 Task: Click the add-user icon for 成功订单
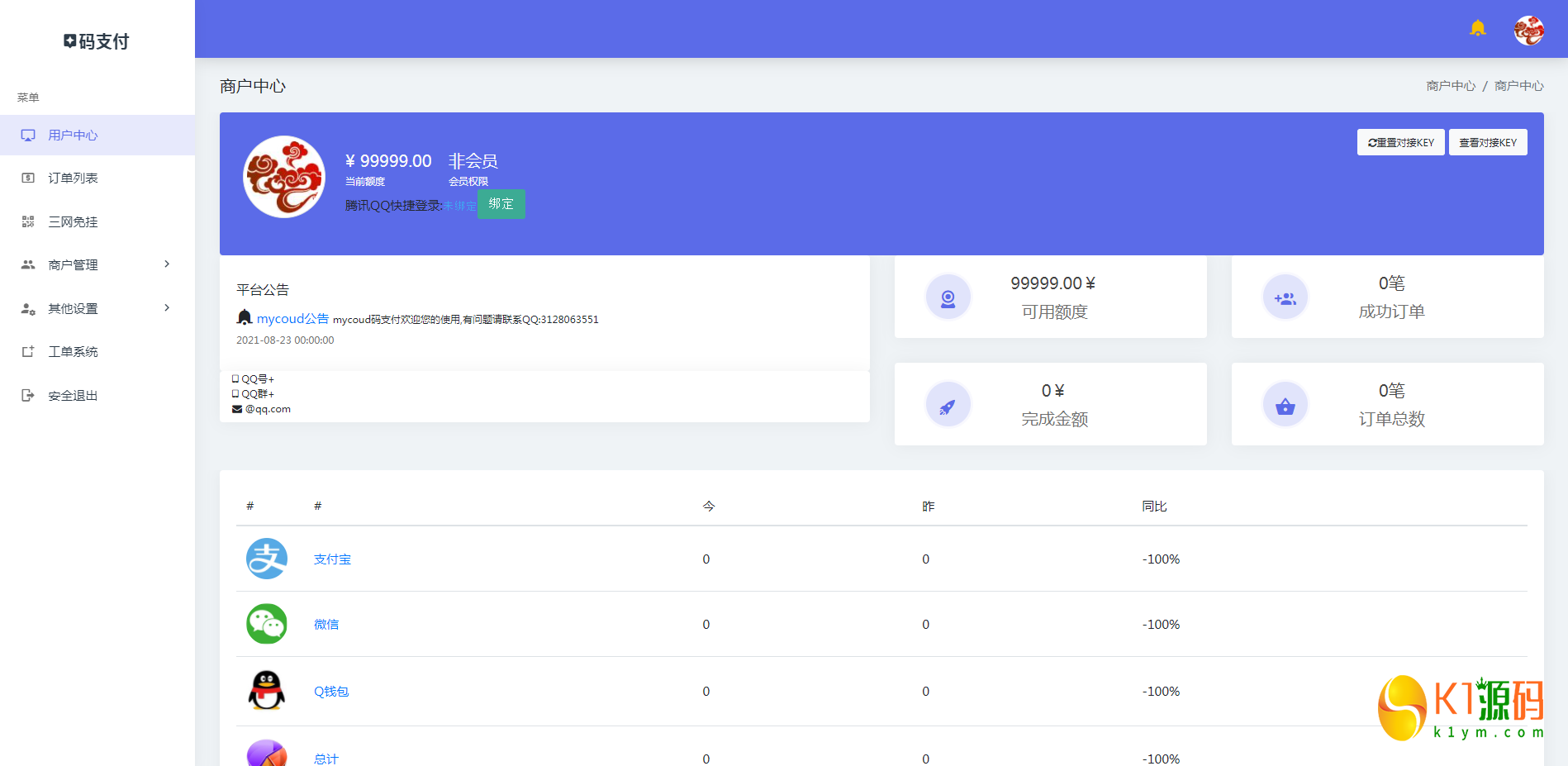[x=1285, y=297]
